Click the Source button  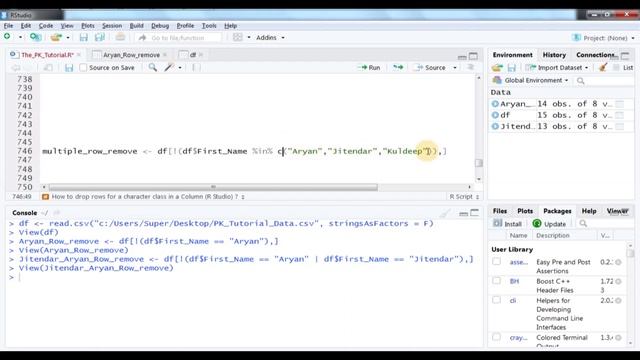pos(430,68)
